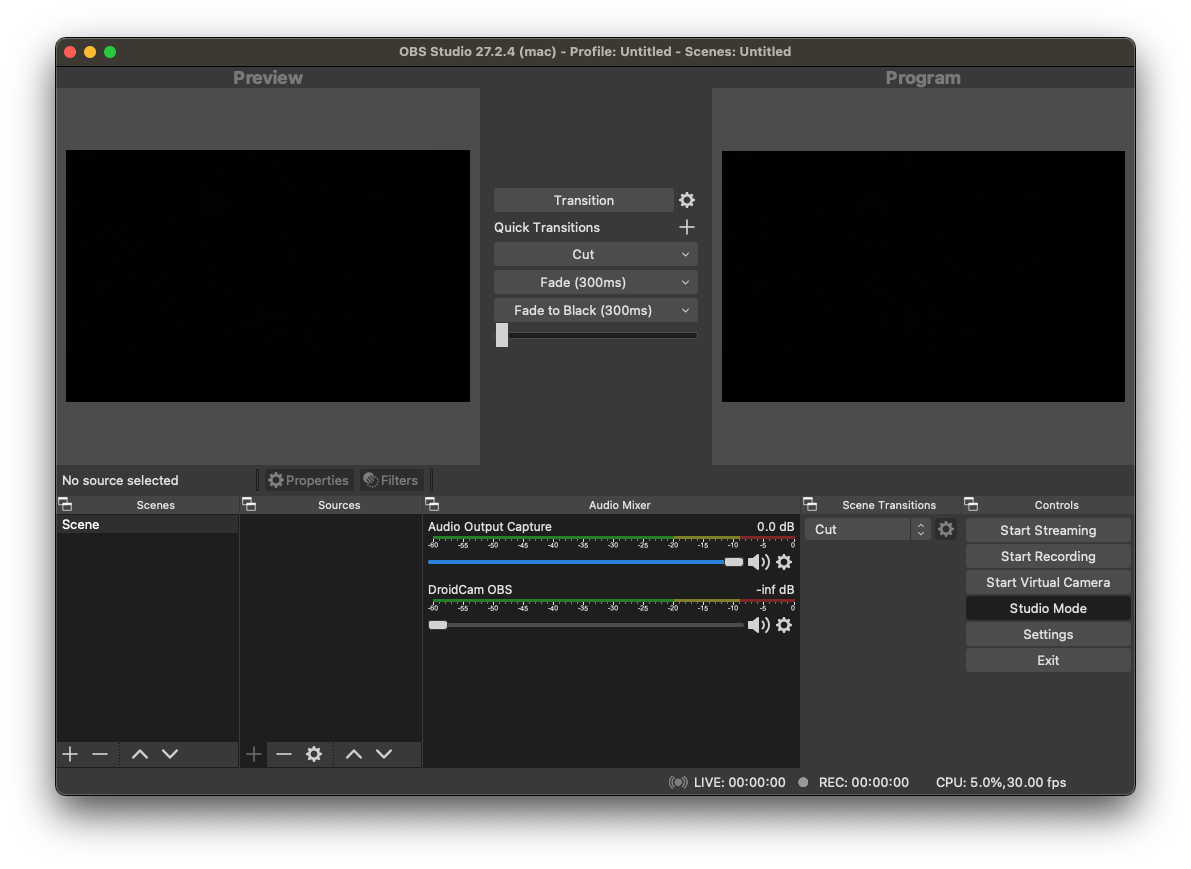Click Audio Output Capture volume slider handle
Screen dimensions: 1191x869
734,562
